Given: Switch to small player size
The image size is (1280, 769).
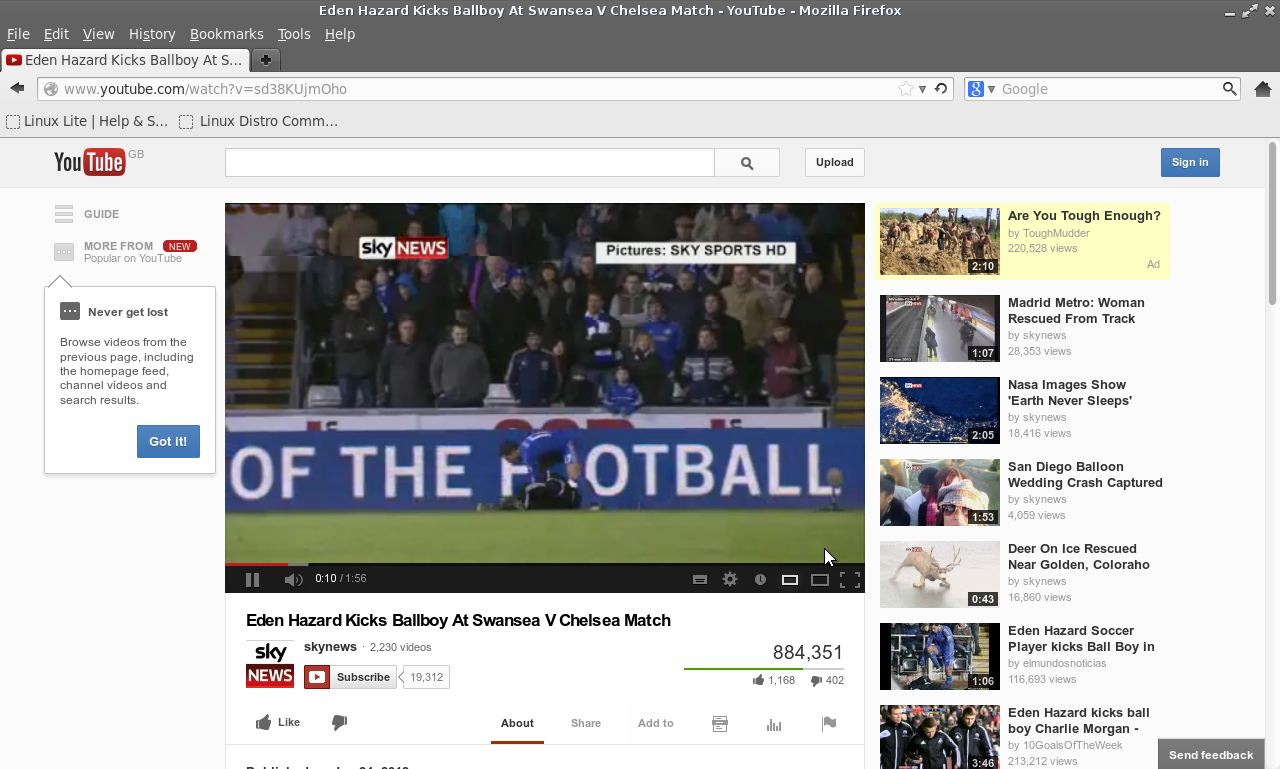Looking at the screenshot, I should coord(790,579).
